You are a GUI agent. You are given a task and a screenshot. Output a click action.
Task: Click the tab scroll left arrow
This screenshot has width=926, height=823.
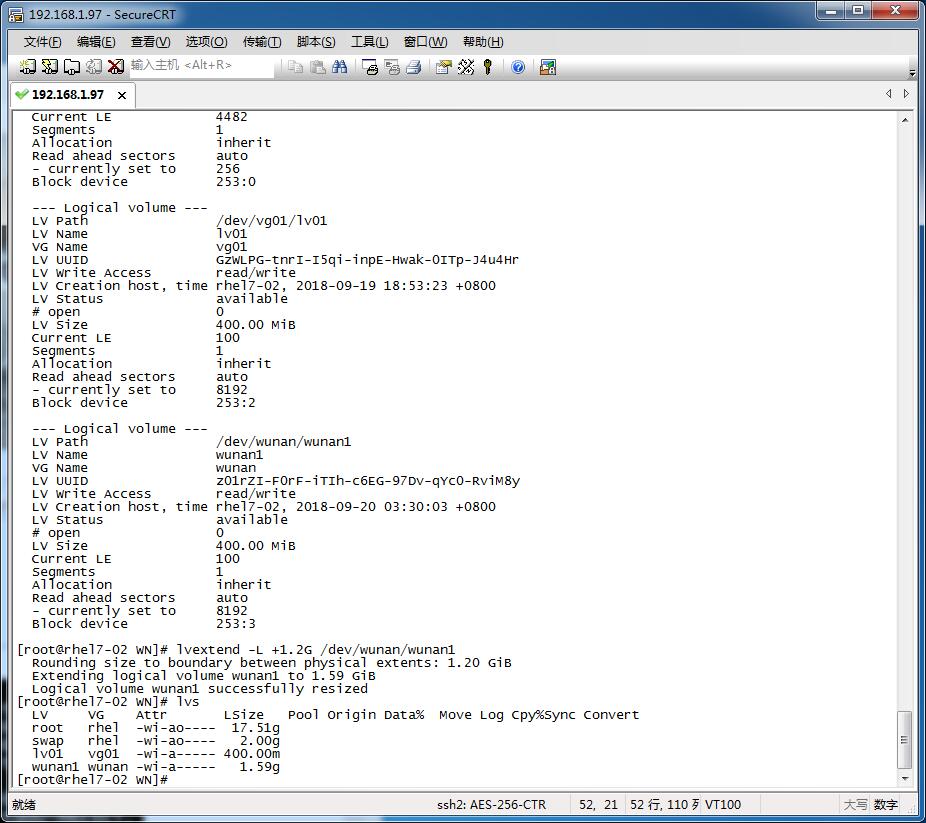[888, 94]
